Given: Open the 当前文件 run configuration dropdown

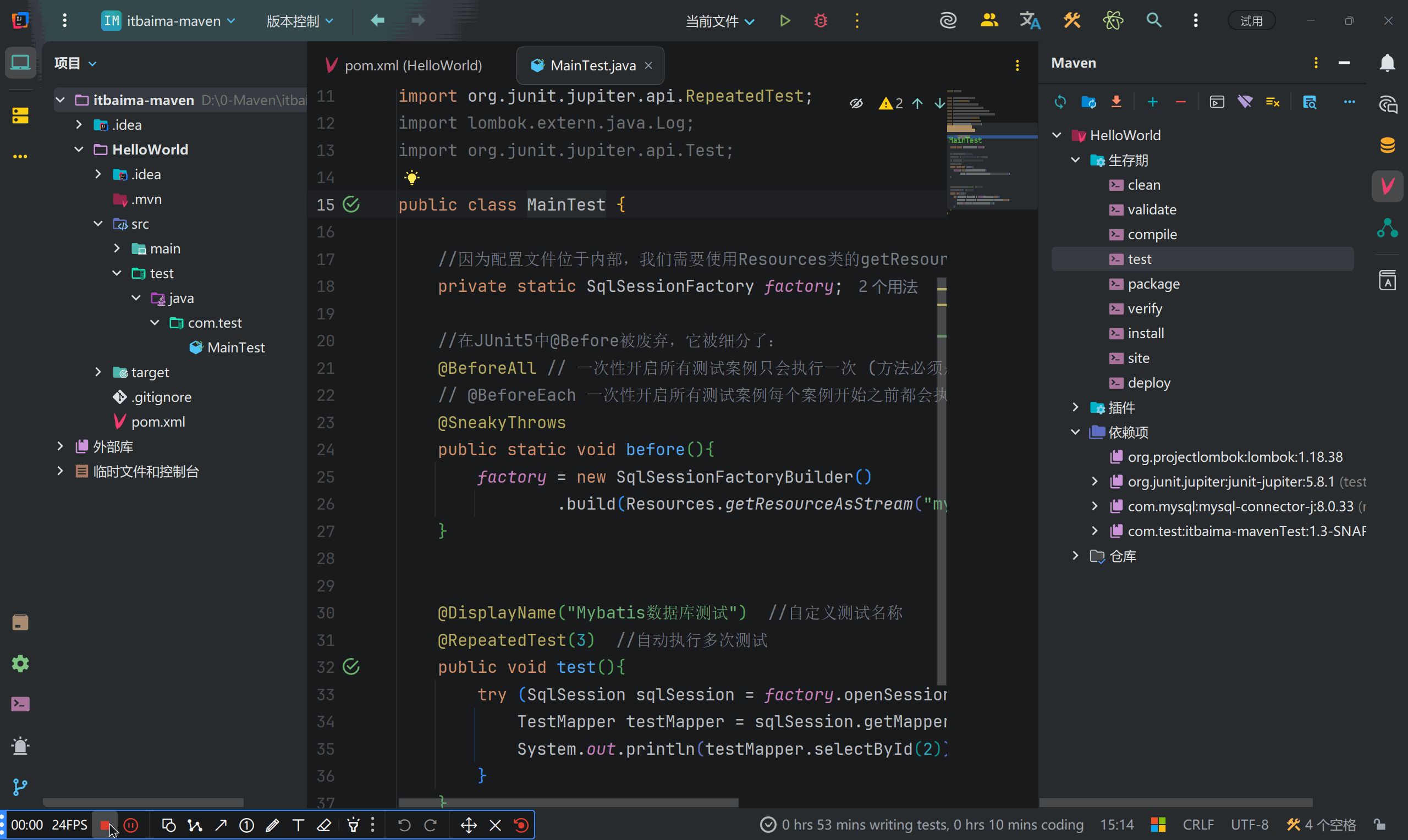Looking at the screenshot, I should click(x=719, y=21).
